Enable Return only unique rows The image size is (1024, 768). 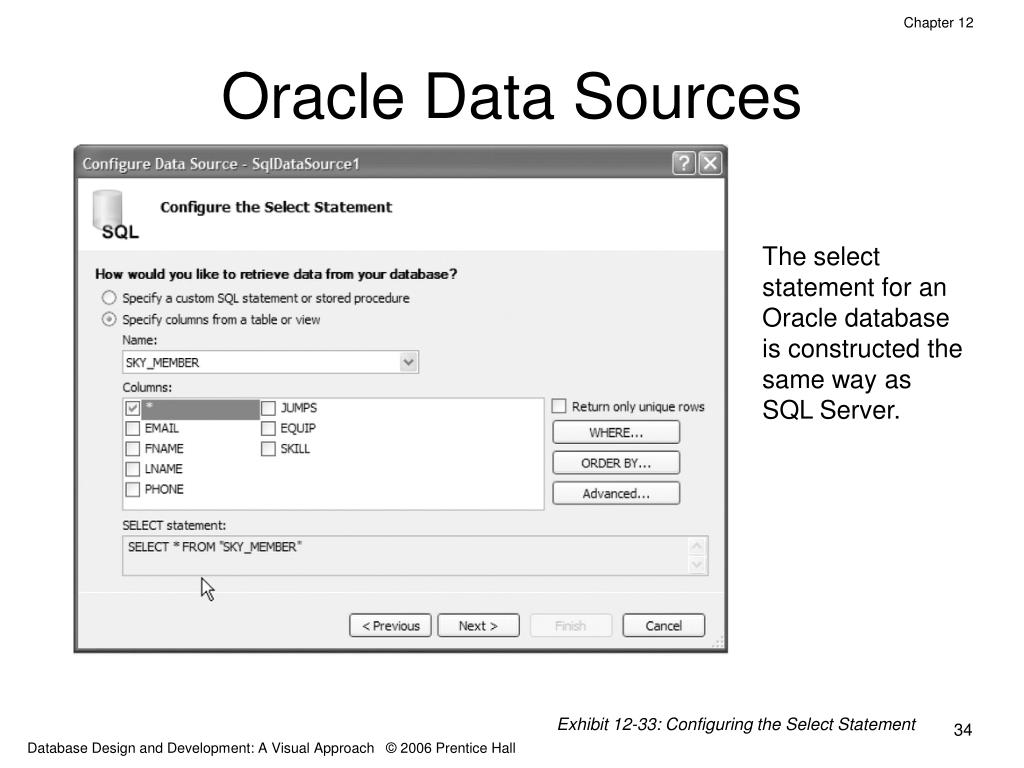pos(559,406)
